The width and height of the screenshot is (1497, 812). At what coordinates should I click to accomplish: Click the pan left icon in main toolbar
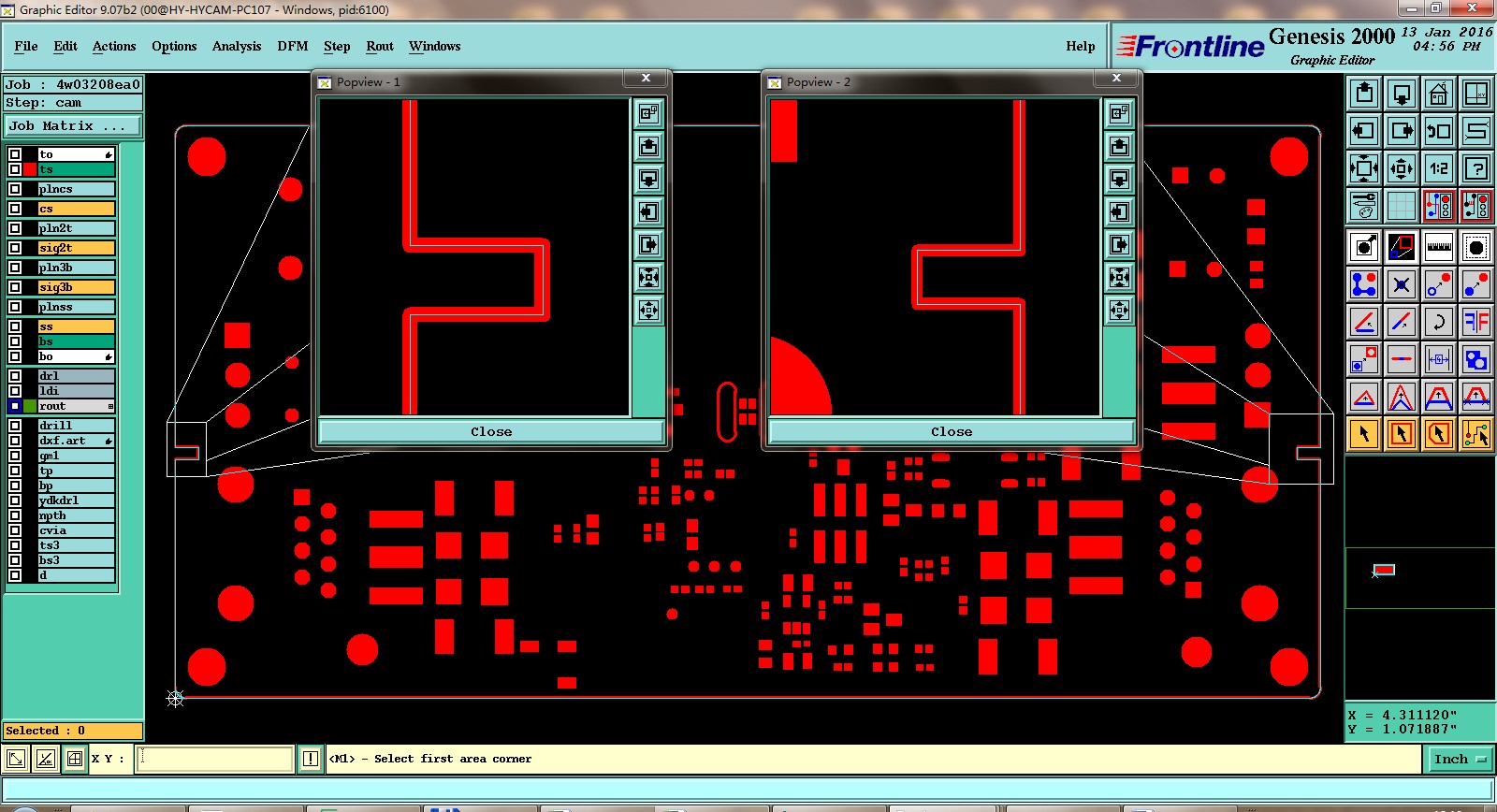pyautogui.click(x=1364, y=131)
